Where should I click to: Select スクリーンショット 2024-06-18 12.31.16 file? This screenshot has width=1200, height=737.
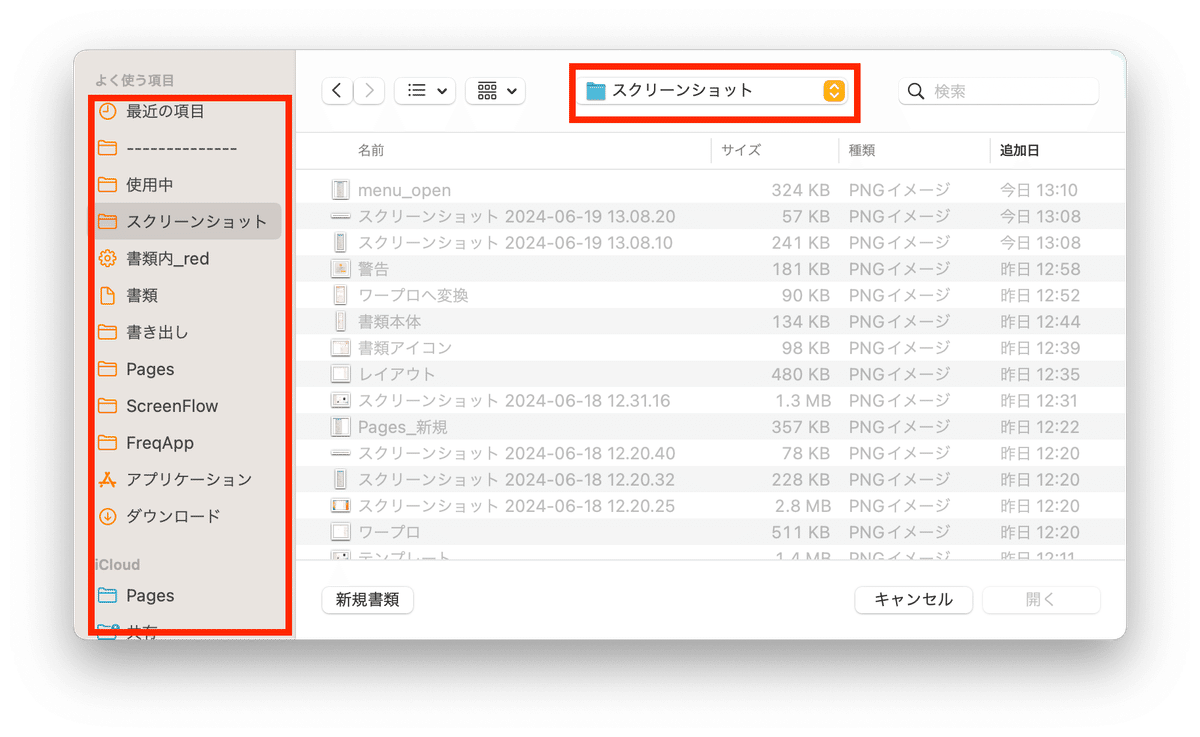[710, 401]
